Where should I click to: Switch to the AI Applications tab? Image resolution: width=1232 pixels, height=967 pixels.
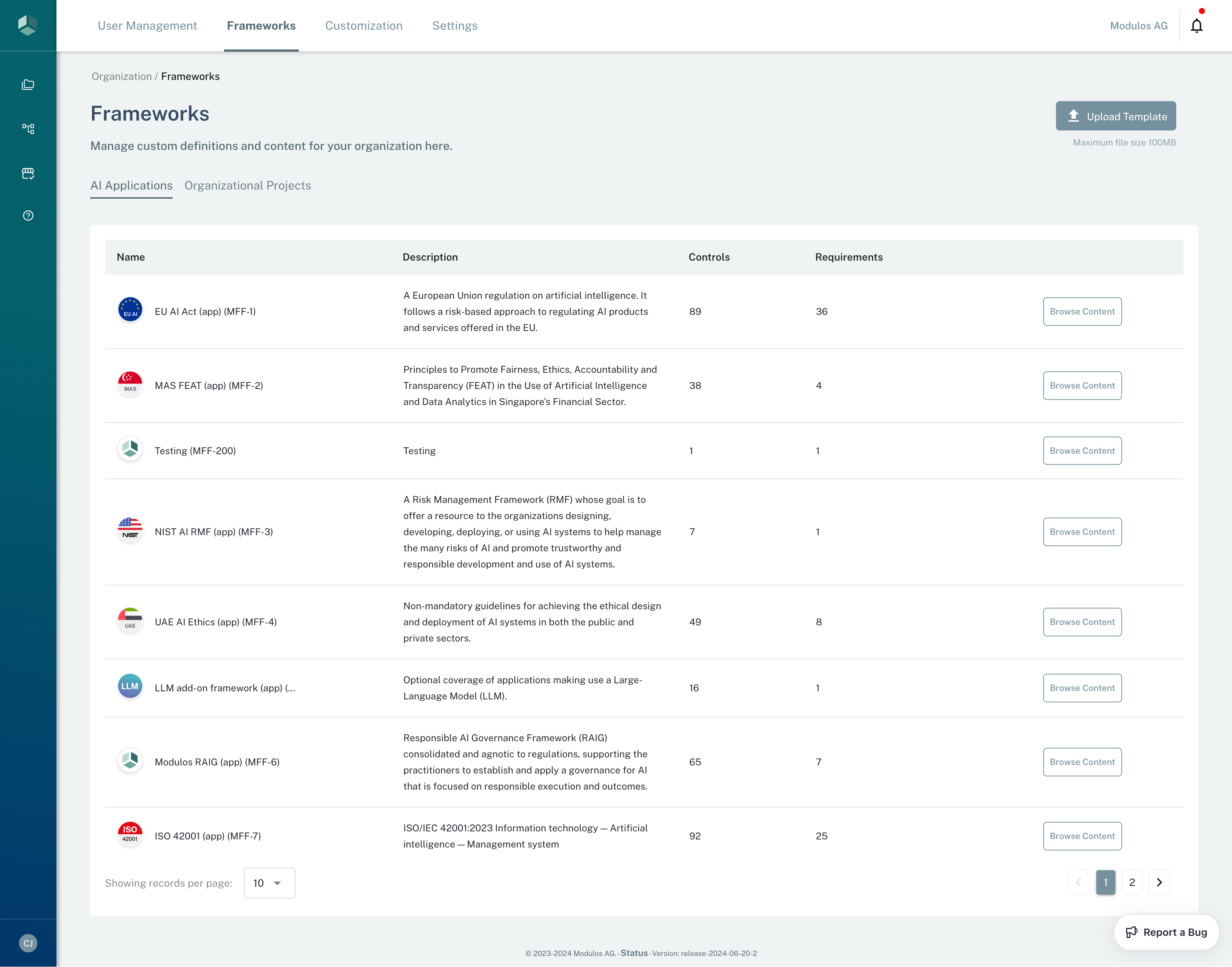131,186
